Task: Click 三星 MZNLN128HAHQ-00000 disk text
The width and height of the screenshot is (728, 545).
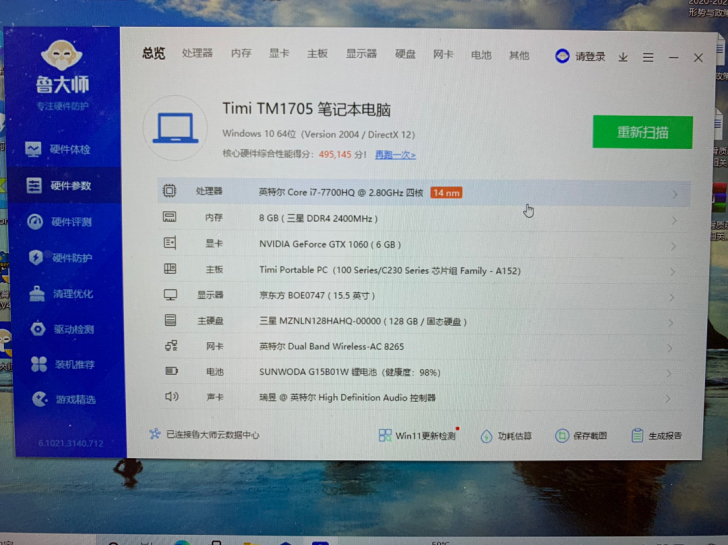Action: (x=363, y=321)
